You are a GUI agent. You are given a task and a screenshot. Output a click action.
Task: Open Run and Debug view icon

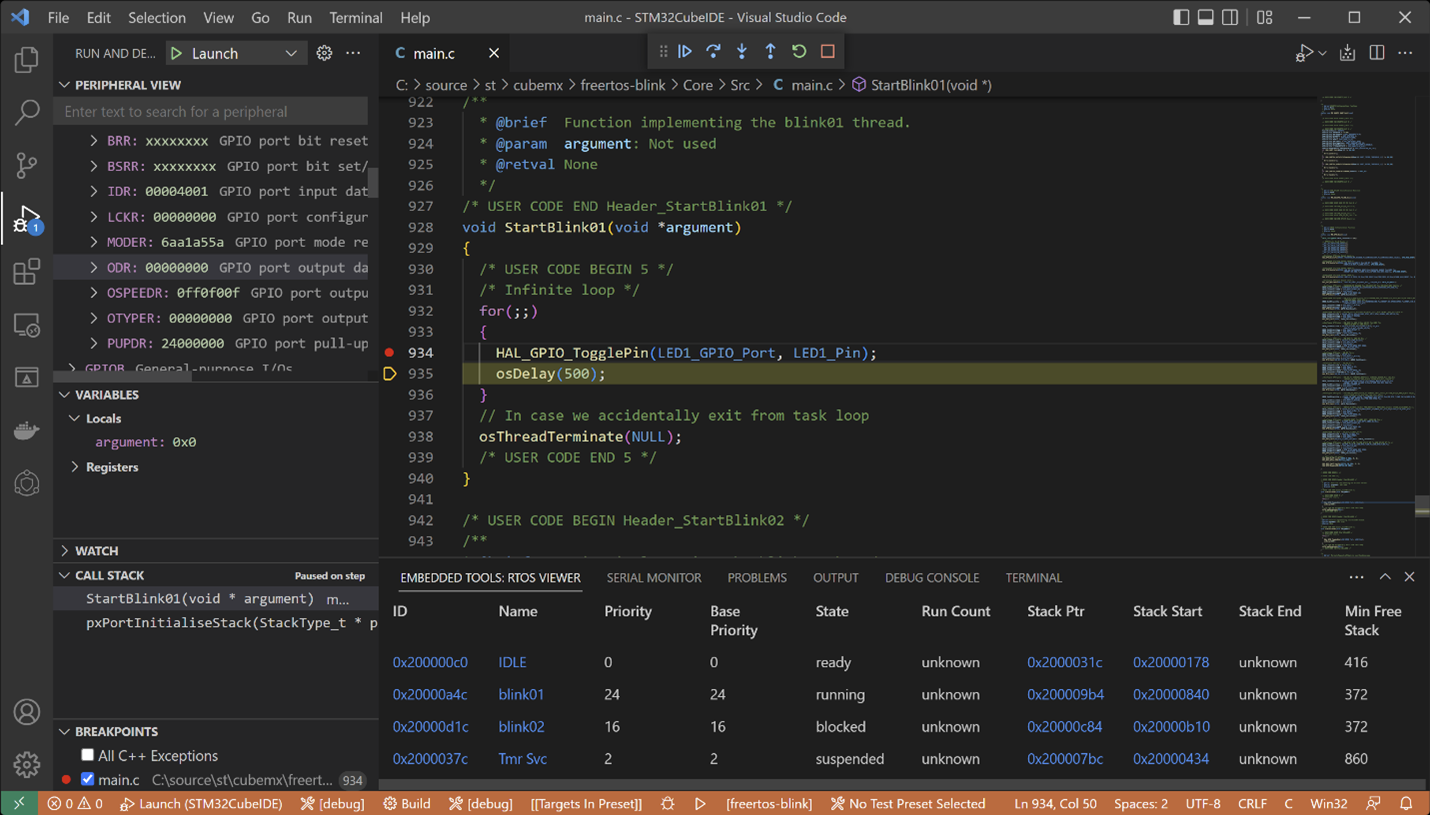[x=27, y=219]
